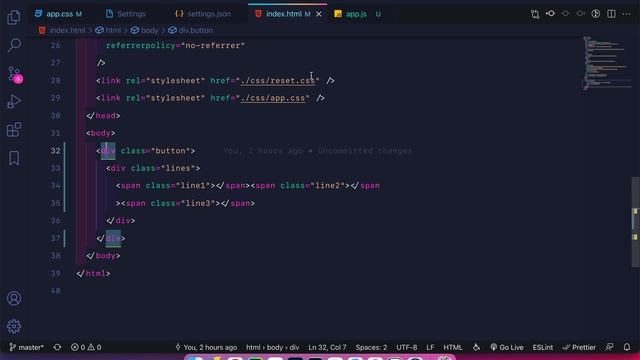Click the minimap code overview

(606, 63)
